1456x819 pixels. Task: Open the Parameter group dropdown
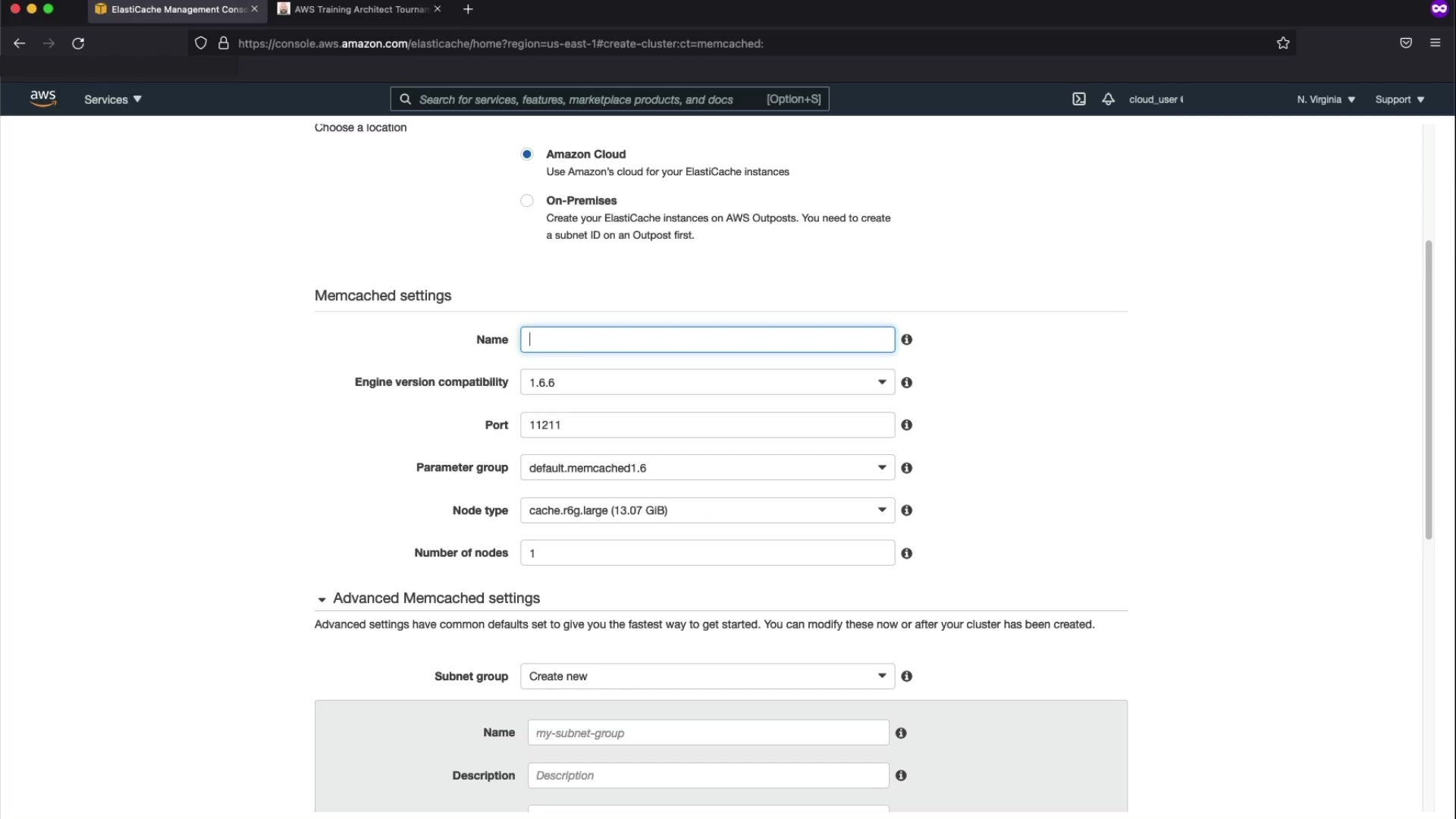(x=707, y=468)
